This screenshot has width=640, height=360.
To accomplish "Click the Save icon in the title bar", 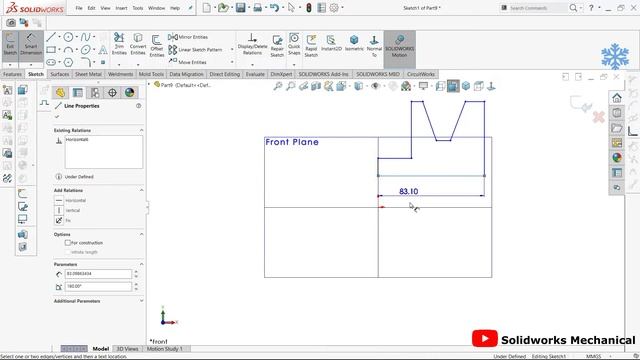I will [x=240, y=8].
